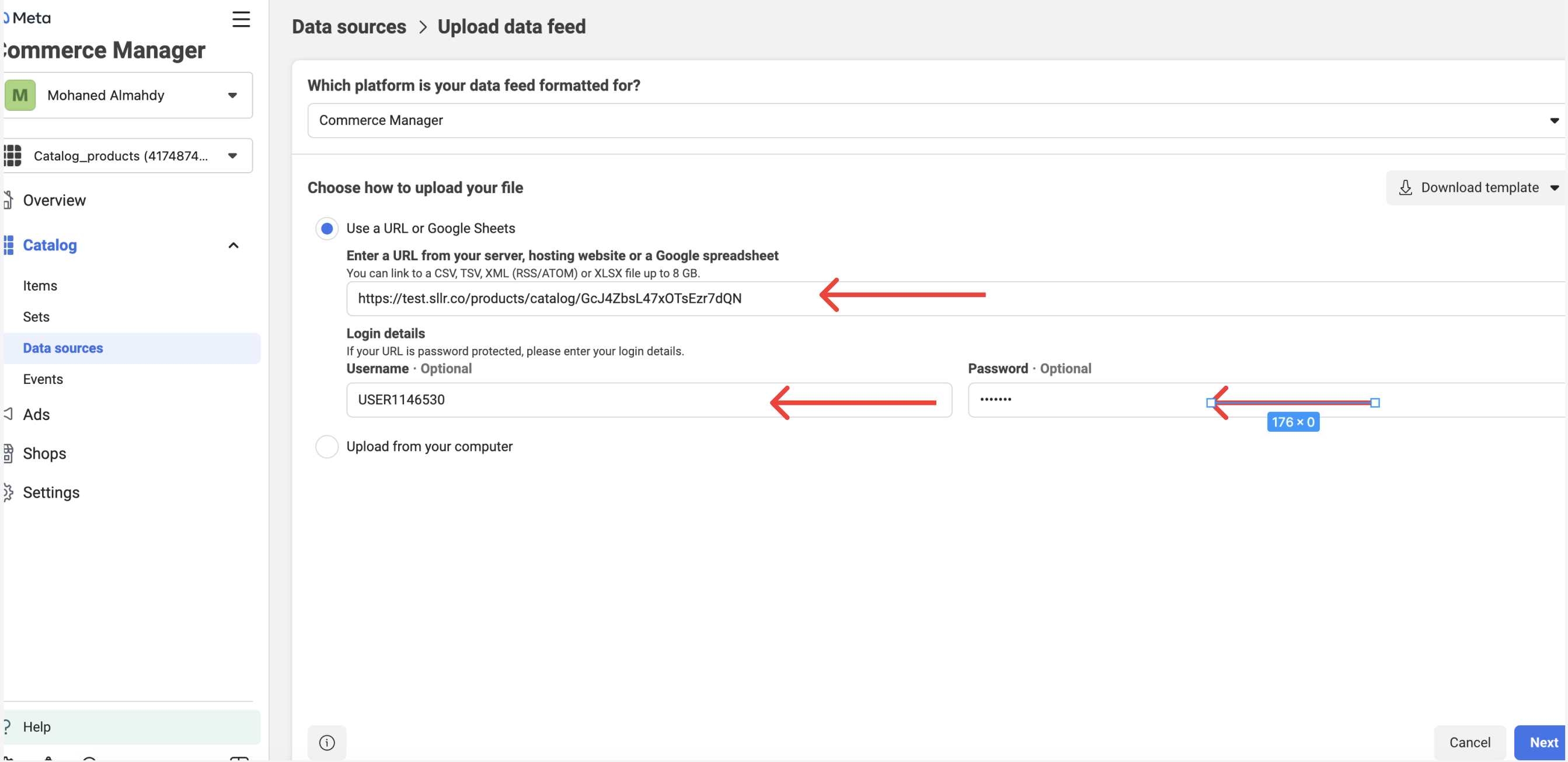The image size is (1568, 762).
Task: Select Use a URL or Google Sheets
Action: tap(327, 229)
